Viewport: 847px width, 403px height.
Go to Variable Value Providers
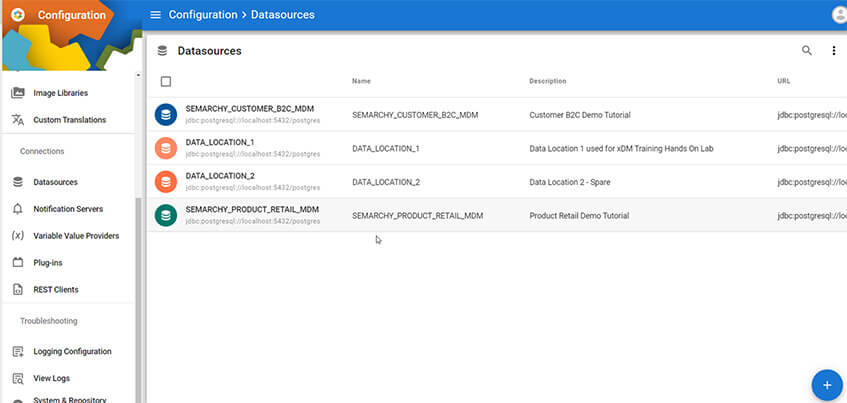pos(75,236)
